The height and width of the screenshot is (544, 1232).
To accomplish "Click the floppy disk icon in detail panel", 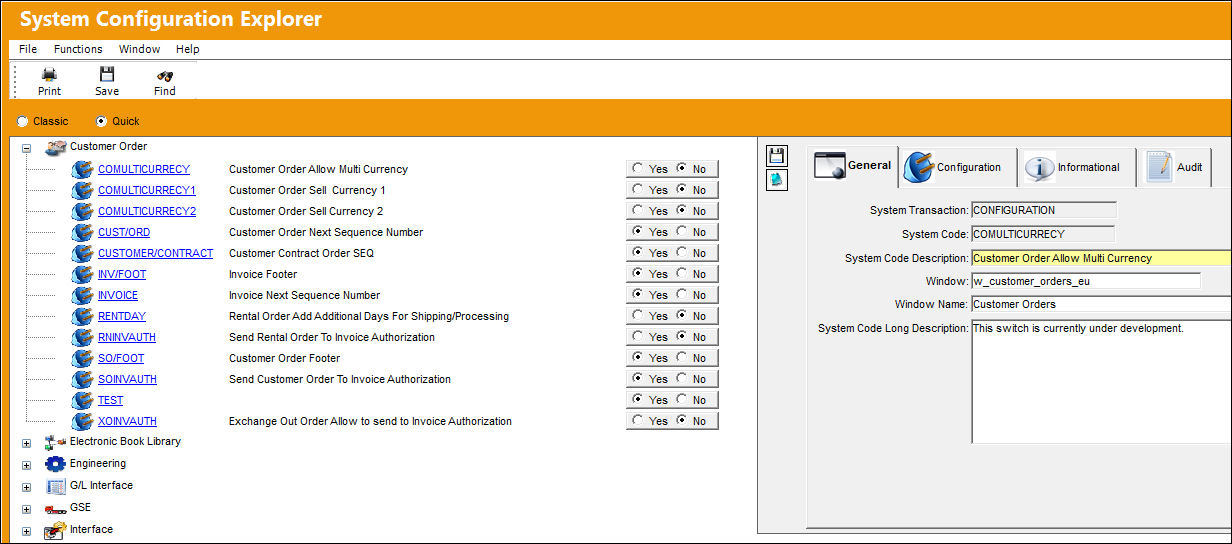I will coord(777,156).
